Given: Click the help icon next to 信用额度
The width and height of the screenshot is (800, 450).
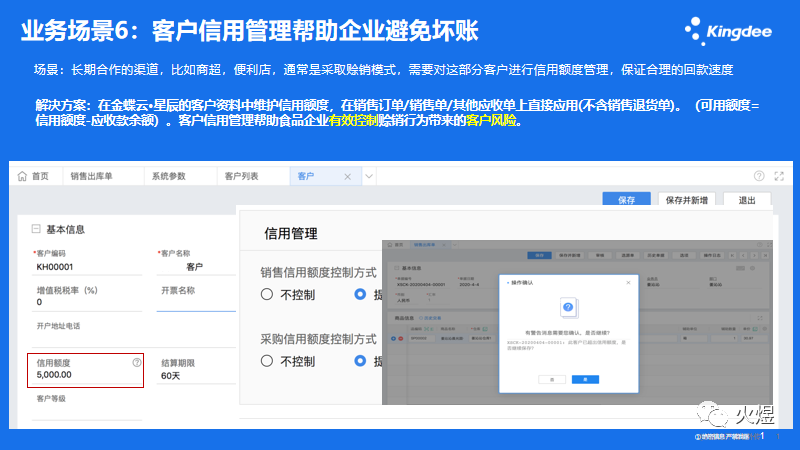Looking at the screenshot, I should pos(137,362).
